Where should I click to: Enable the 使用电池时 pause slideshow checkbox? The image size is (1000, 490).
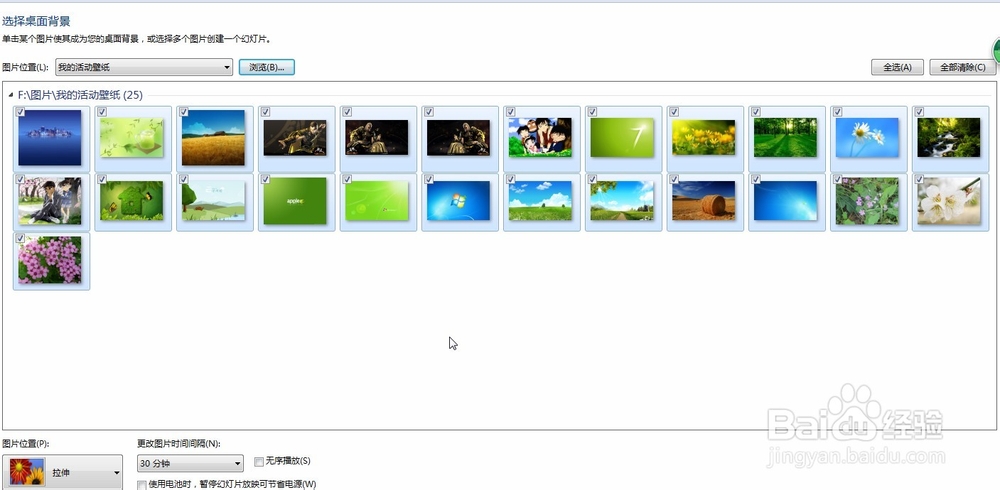click(x=142, y=484)
